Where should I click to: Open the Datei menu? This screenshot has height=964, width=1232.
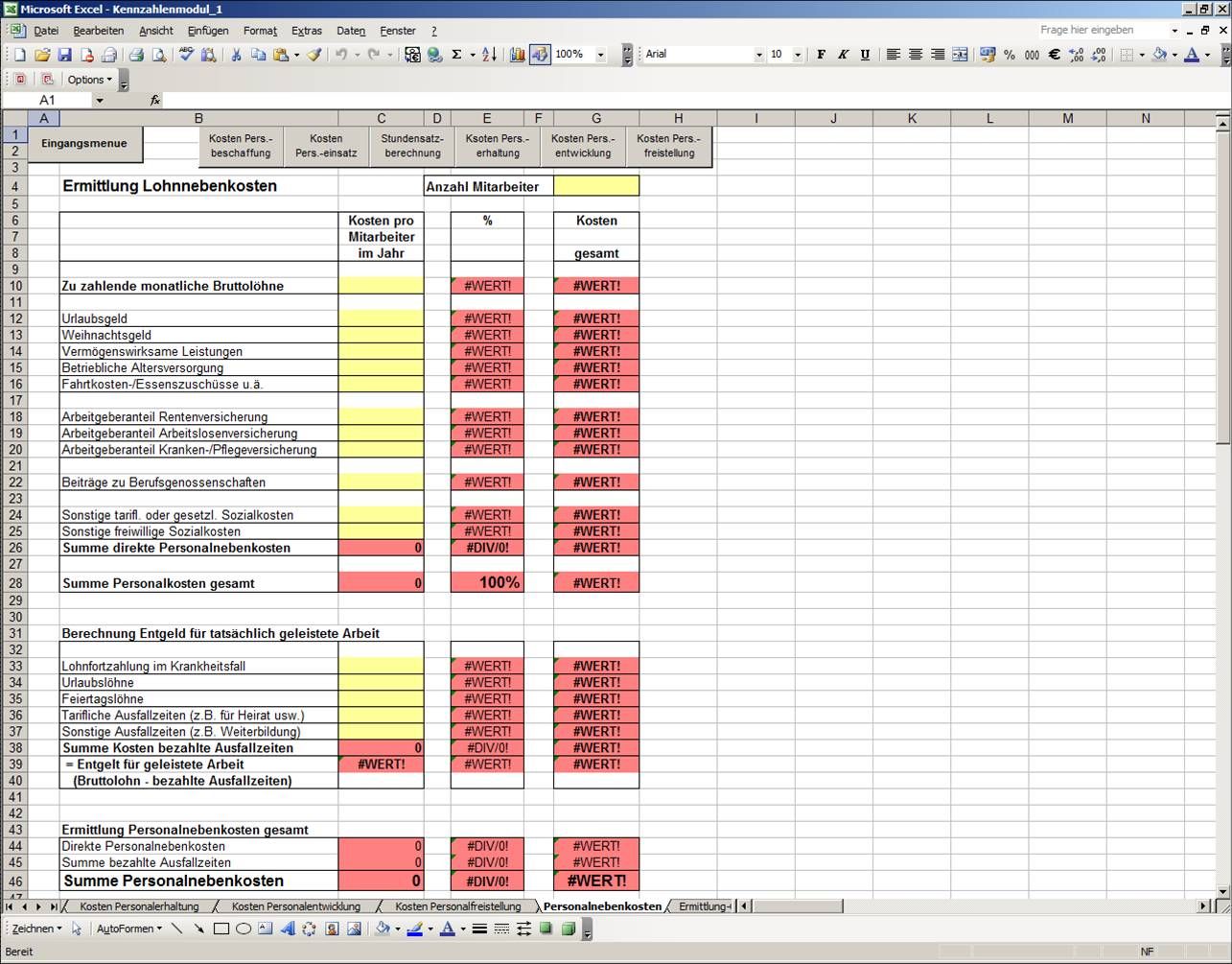point(46,31)
